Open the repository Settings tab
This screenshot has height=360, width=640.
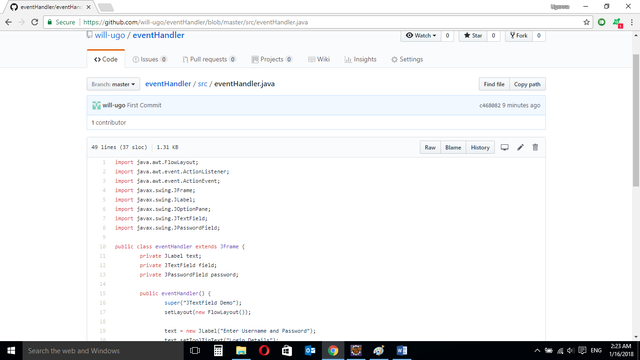[x=407, y=59]
